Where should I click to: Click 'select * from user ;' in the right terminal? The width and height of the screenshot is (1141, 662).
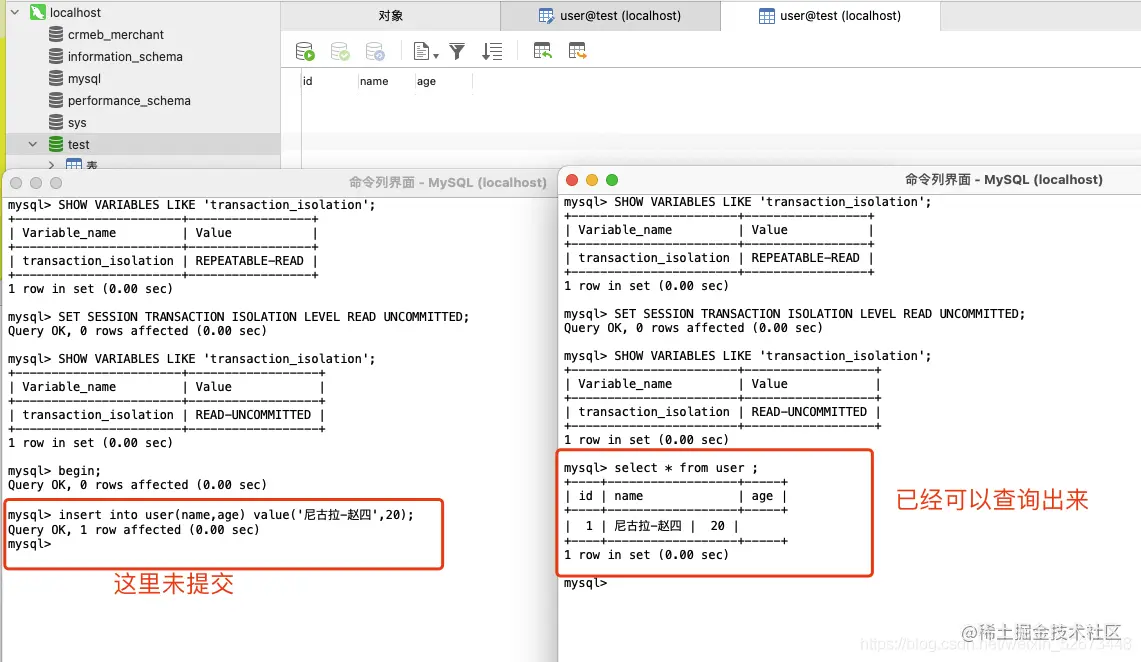click(685, 468)
